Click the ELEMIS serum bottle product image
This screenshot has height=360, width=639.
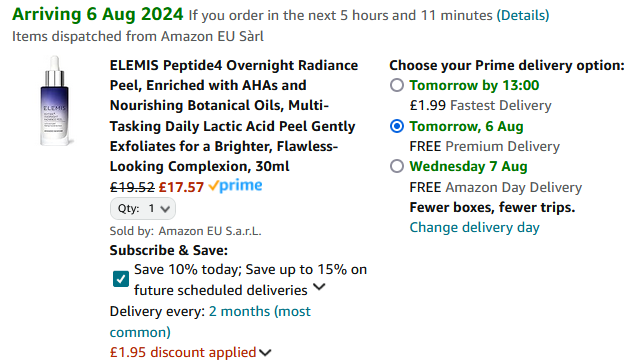[55, 101]
